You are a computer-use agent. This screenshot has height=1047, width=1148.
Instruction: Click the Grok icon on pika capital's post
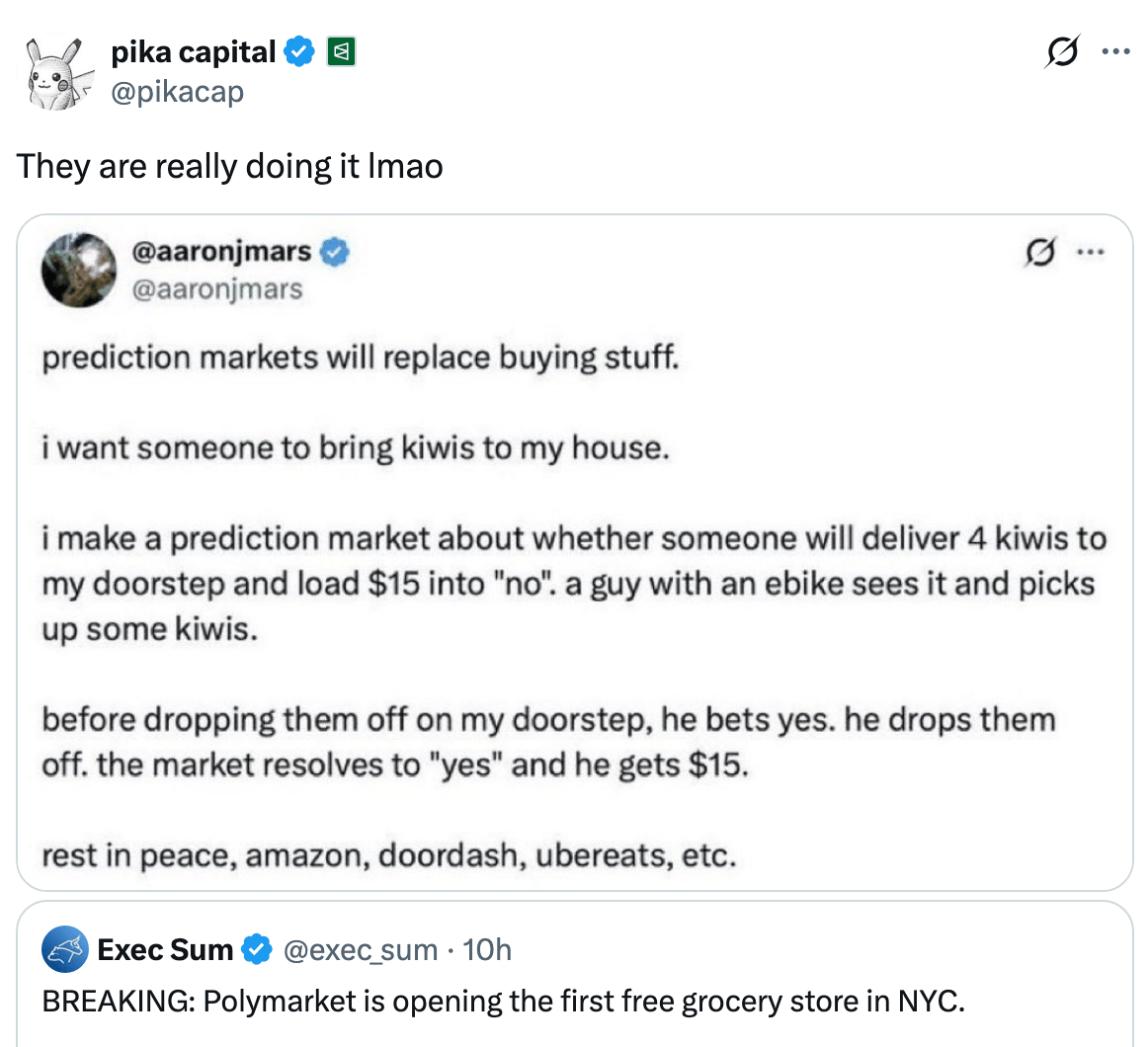point(1062,51)
